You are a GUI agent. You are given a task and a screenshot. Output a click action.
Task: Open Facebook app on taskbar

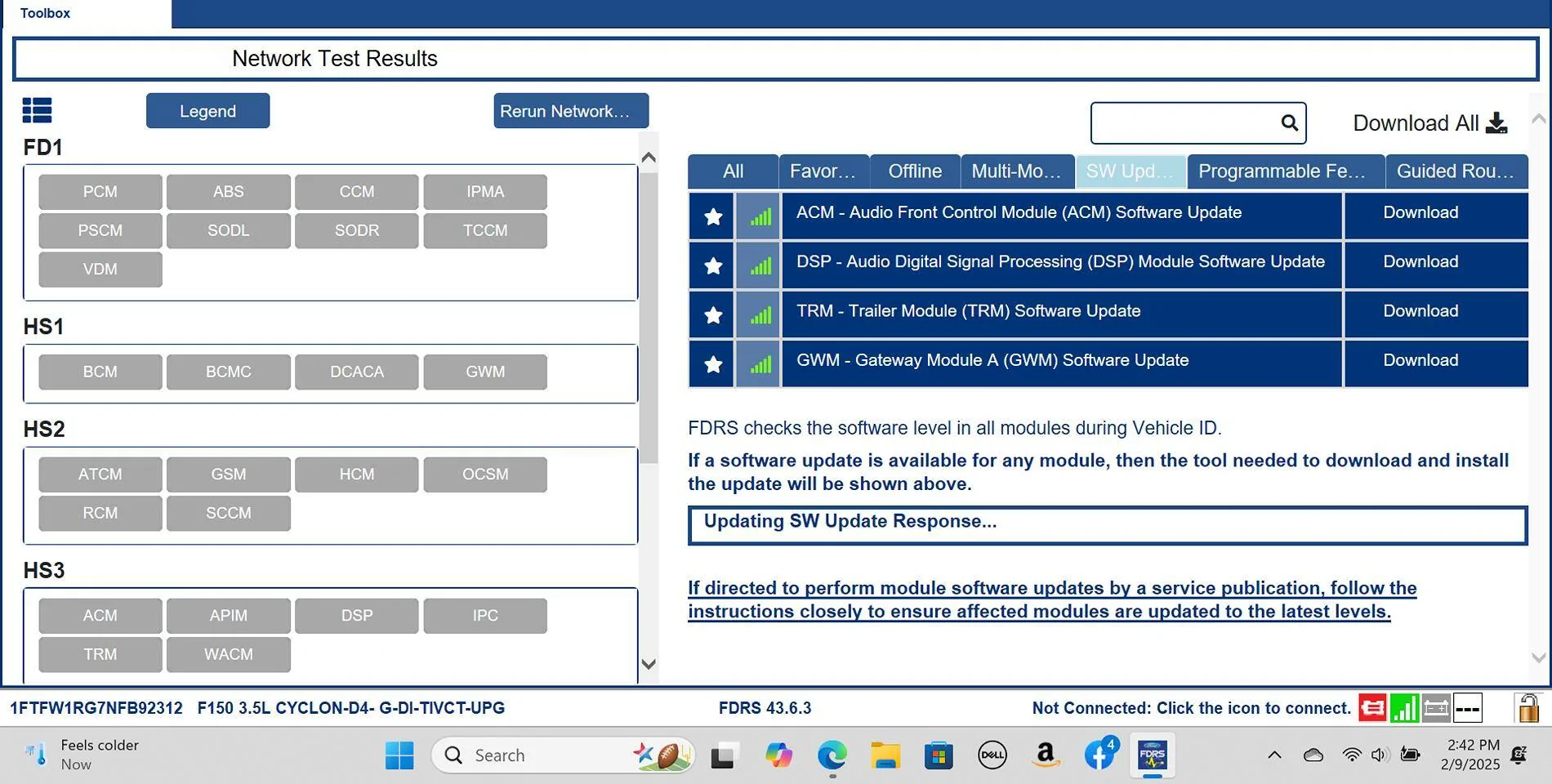(1099, 755)
